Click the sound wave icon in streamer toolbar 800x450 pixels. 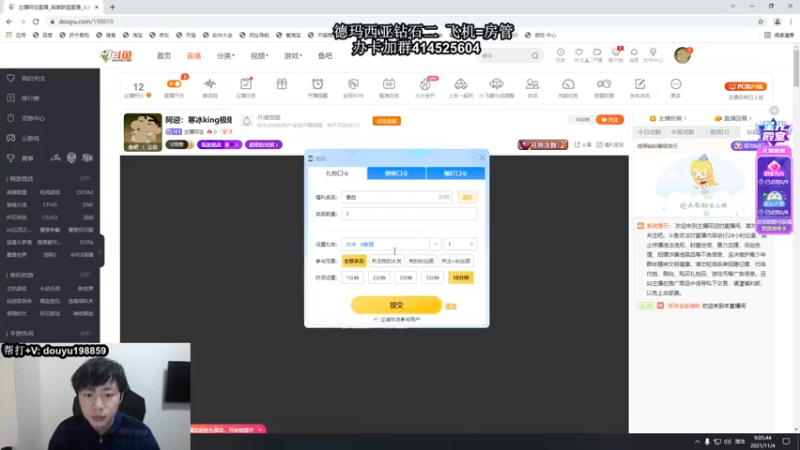point(210,84)
